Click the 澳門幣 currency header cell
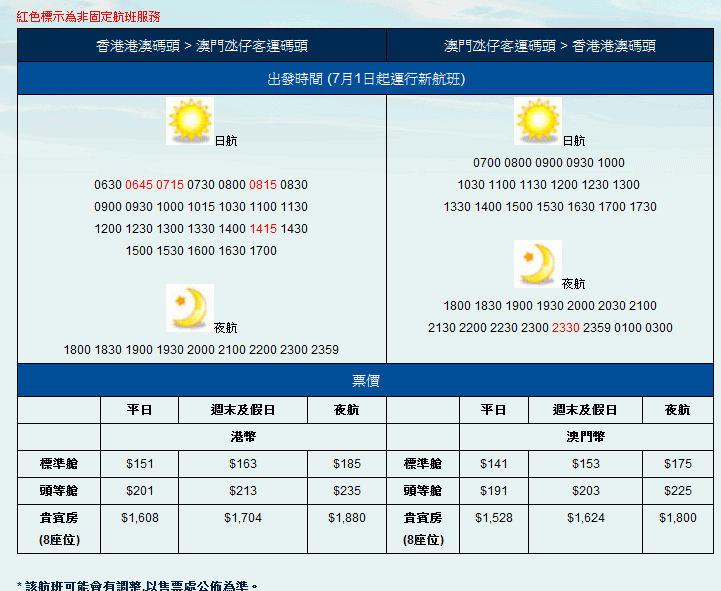721x591 pixels. tap(586, 437)
